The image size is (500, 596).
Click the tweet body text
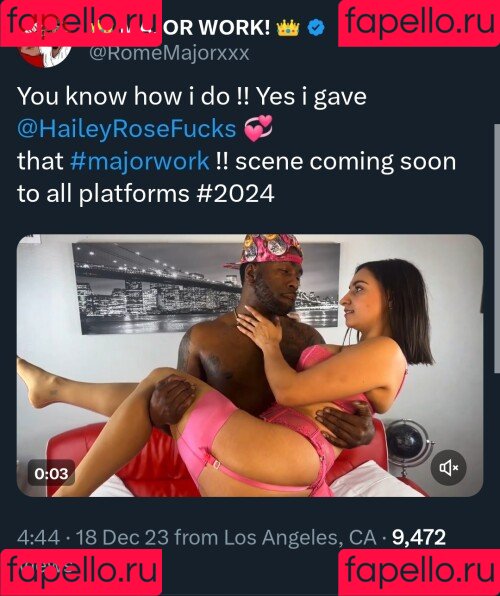pyautogui.click(x=237, y=145)
